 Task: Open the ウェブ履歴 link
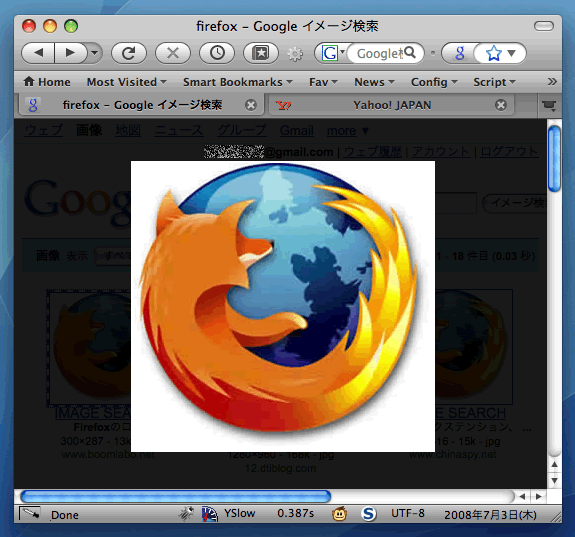373,151
